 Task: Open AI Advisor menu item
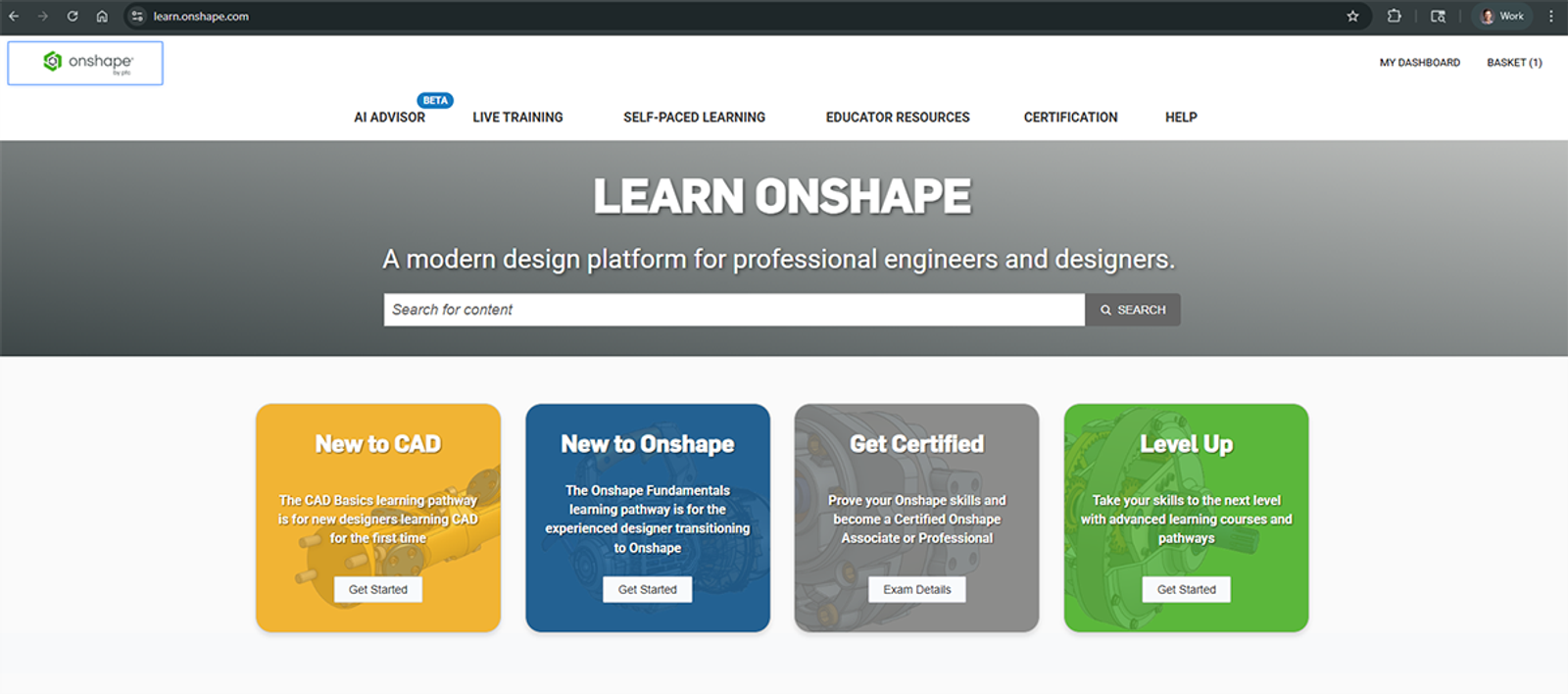point(389,117)
